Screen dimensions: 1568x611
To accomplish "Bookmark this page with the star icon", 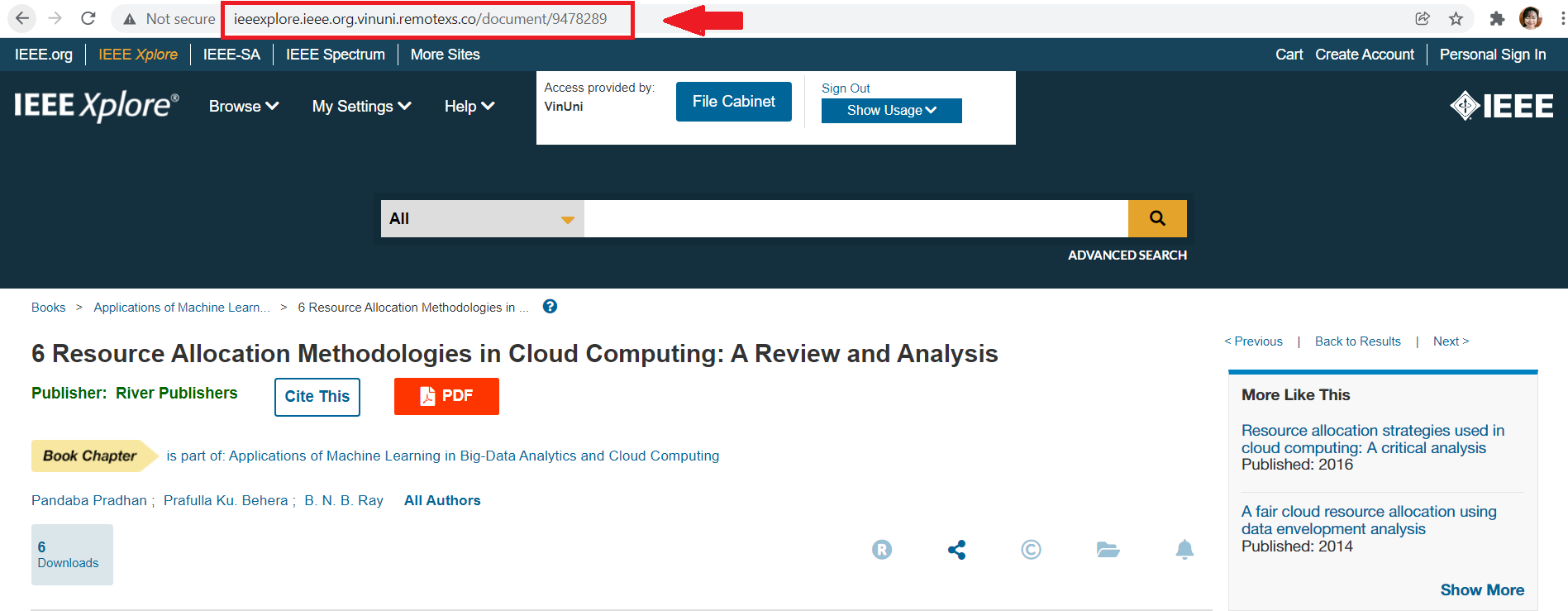I will (1456, 18).
